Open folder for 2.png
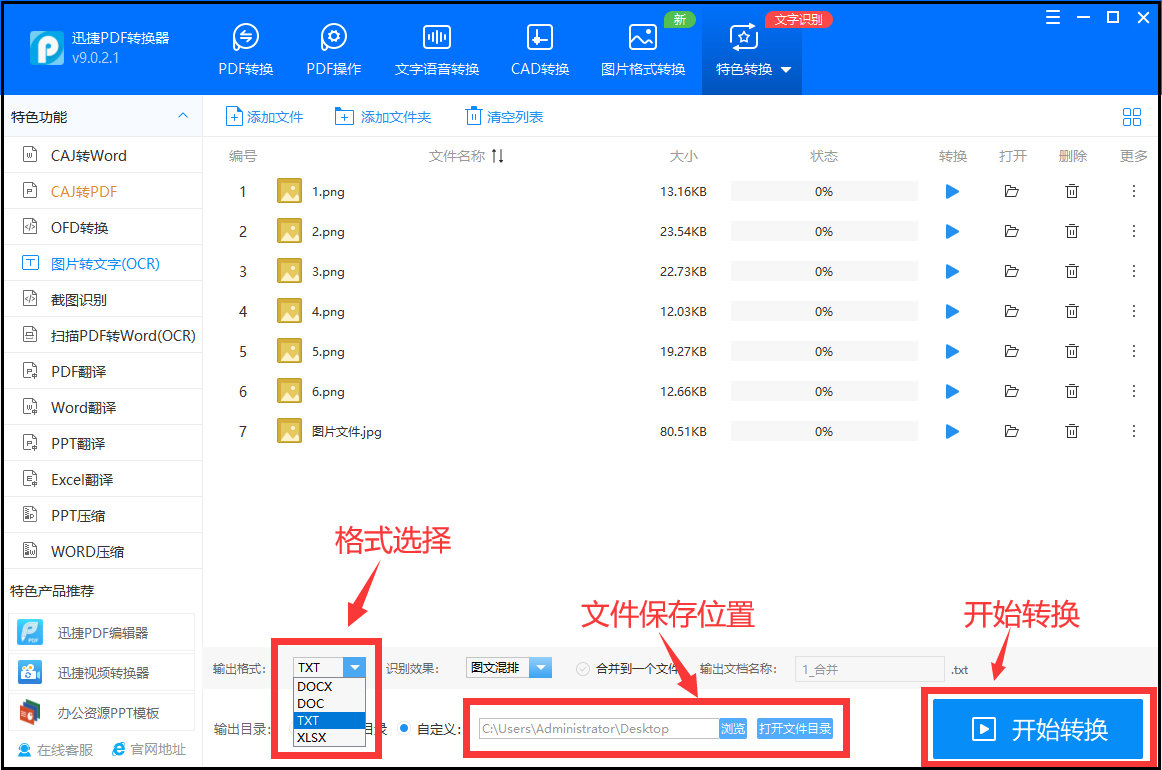 [x=1012, y=231]
